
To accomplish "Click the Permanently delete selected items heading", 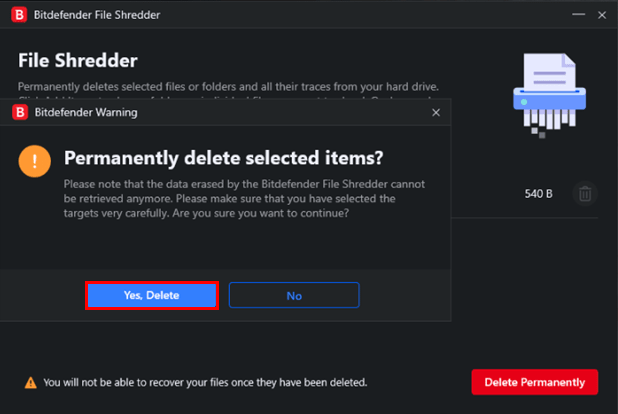I will (223, 158).
